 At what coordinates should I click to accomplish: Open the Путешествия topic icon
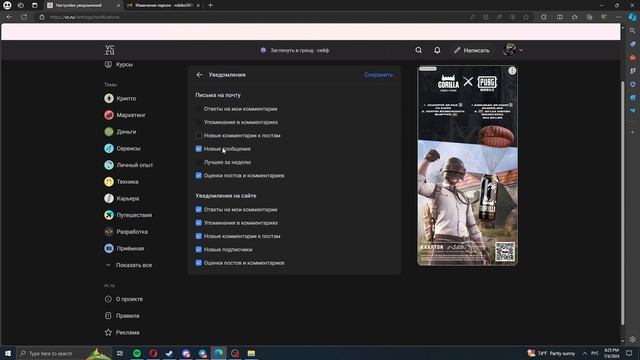point(109,215)
